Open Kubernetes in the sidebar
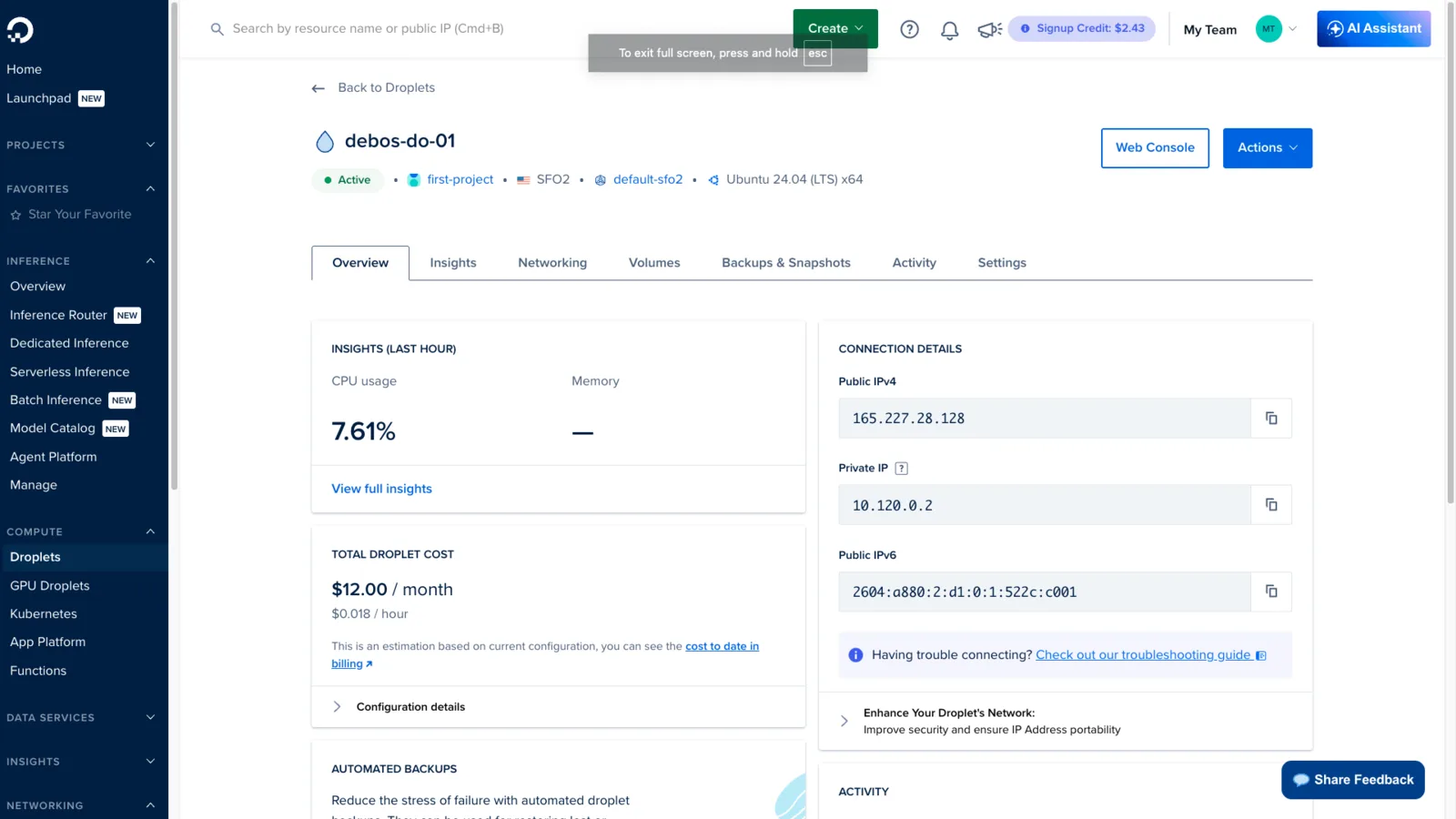 coord(44,614)
